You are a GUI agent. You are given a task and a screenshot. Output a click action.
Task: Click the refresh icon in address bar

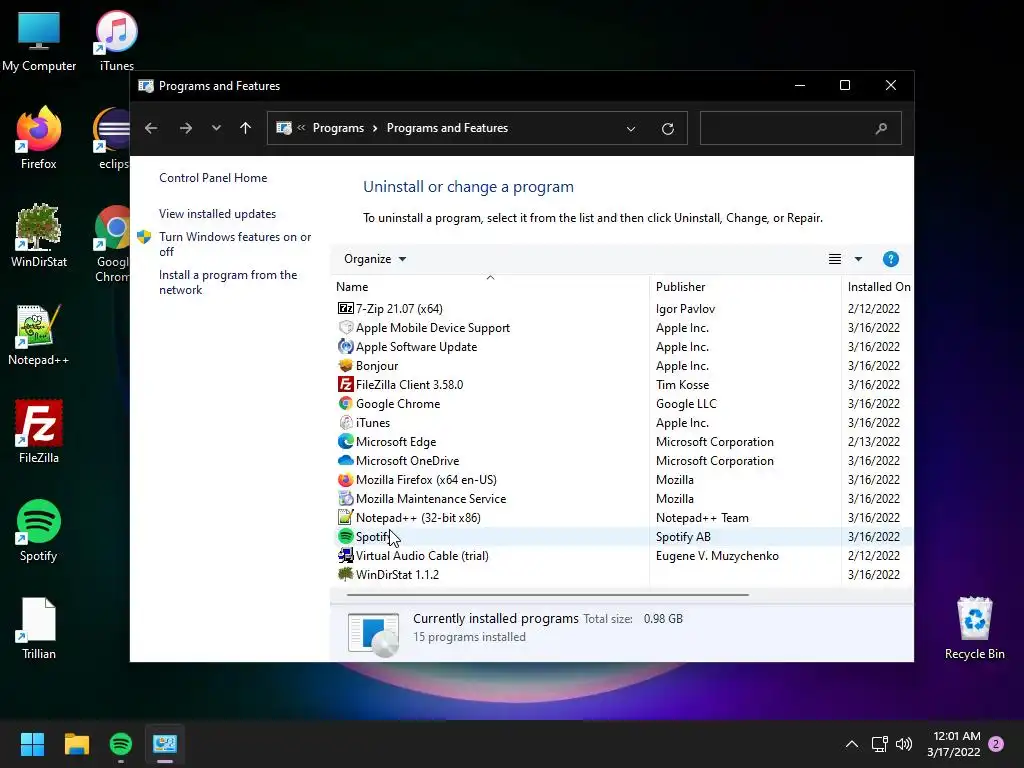[x=667, y=129]
